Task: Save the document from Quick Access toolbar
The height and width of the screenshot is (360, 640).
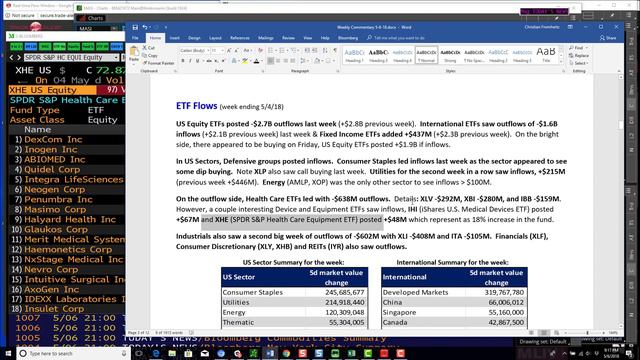Action: 135,27
